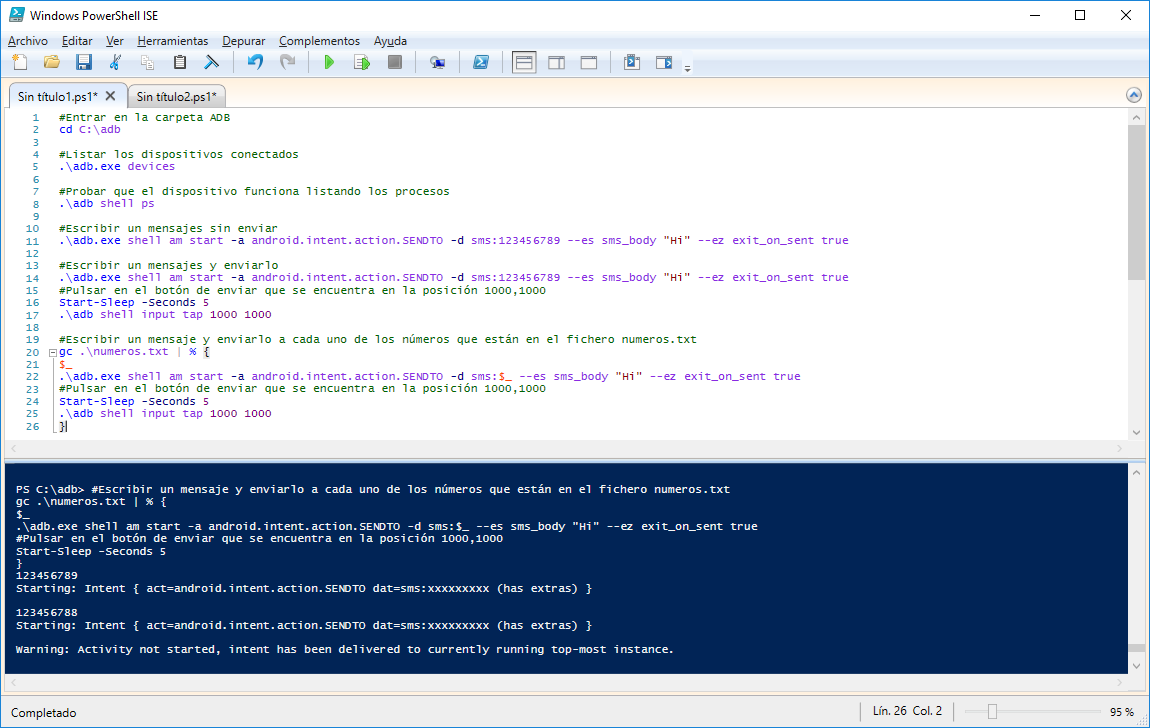
Task: Open the Herramientas menu
Action: tap(172, 41)
